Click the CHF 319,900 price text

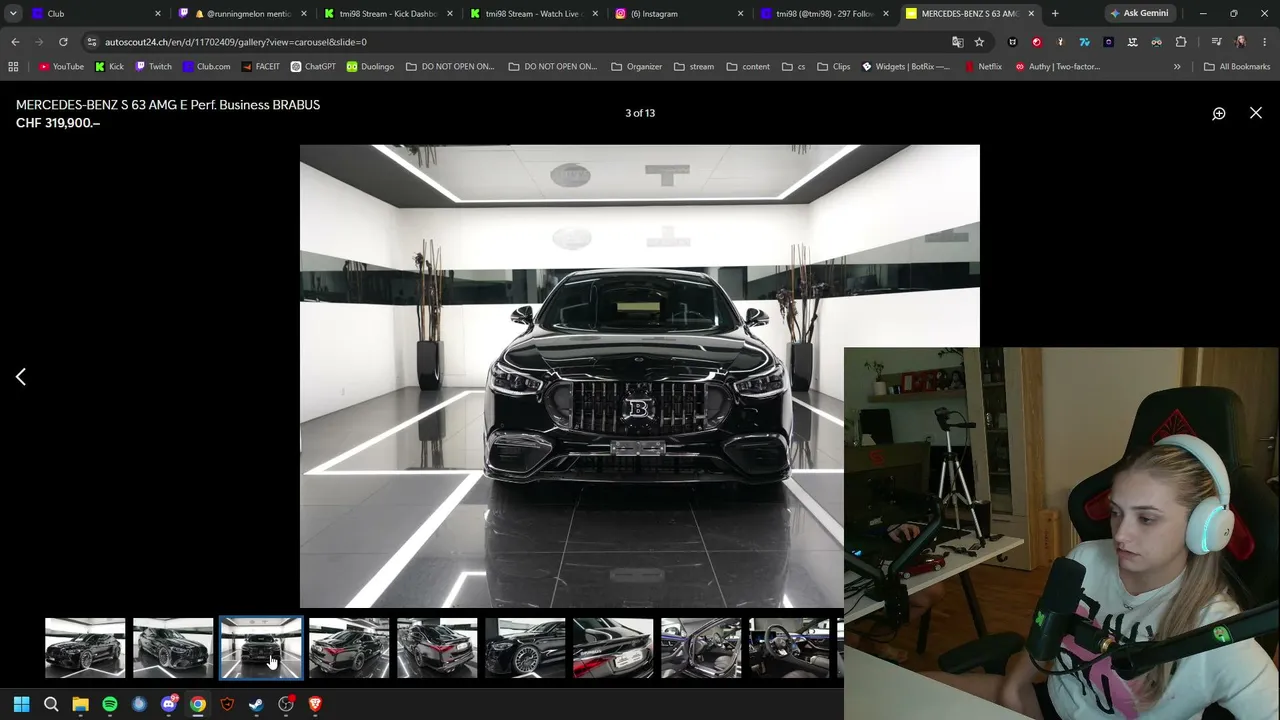click(x=58, y=123)
